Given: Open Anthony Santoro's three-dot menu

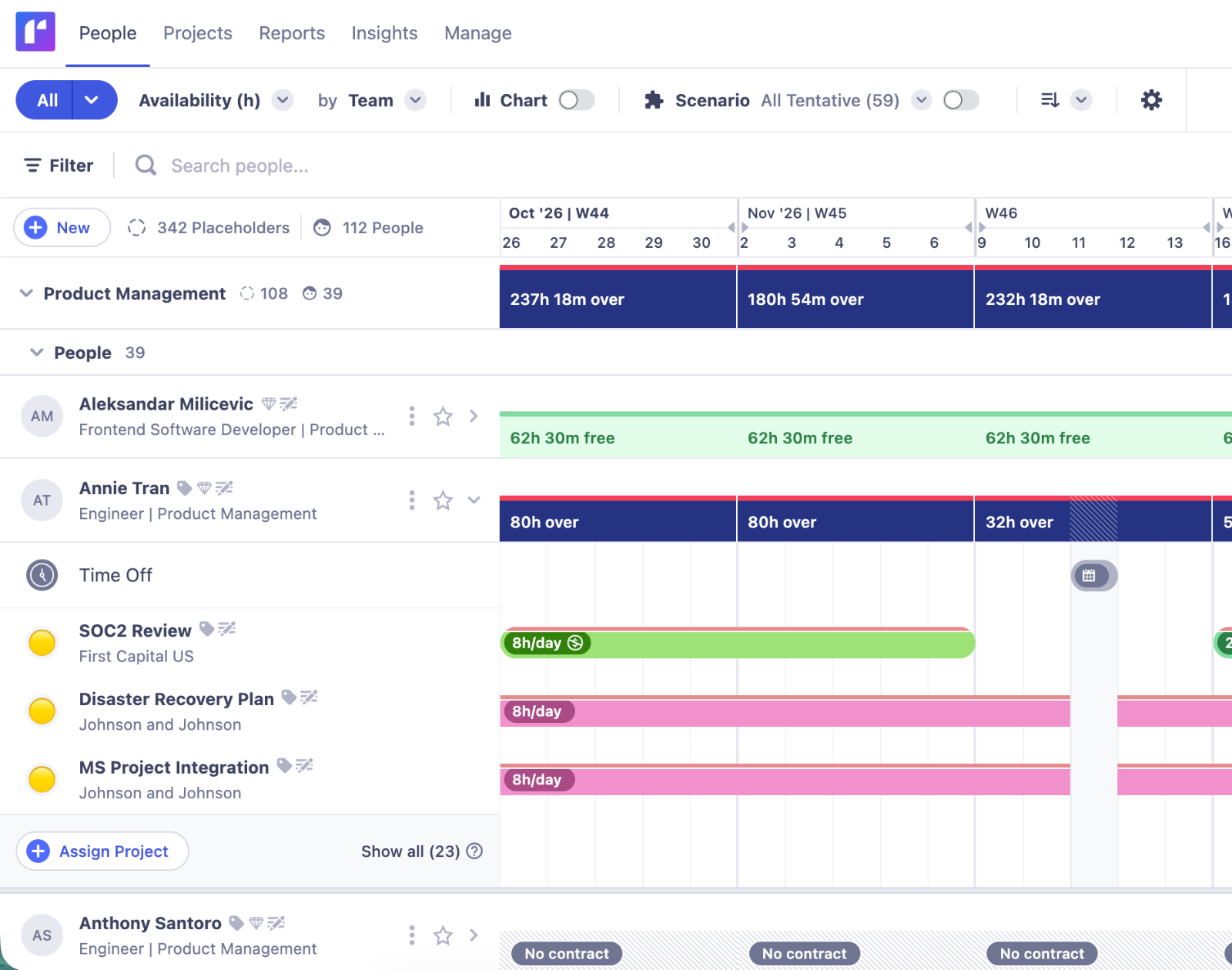Looking at the screenshot, I should 412,935.
